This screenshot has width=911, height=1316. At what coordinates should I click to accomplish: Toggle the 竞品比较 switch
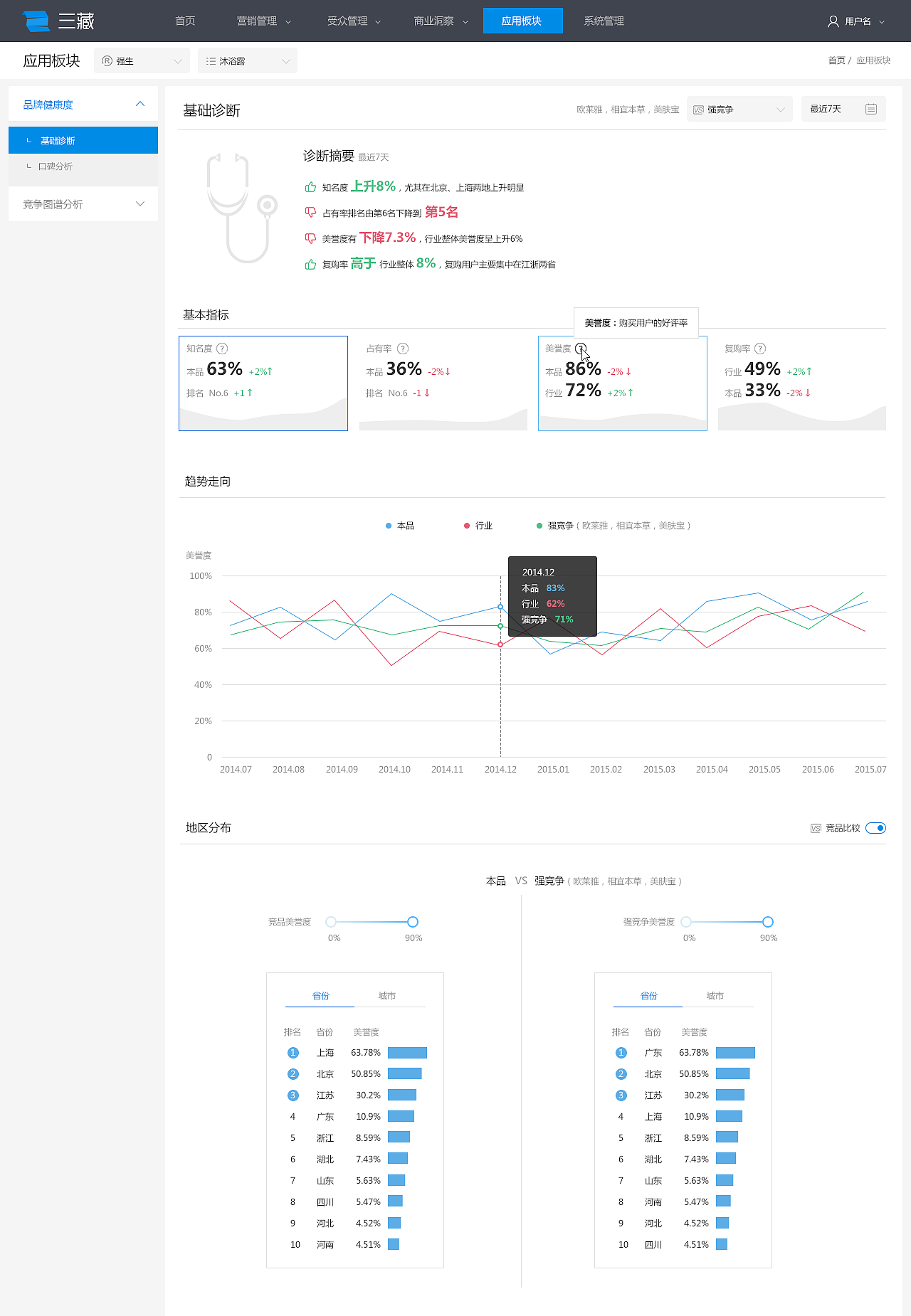(x=875, y=828)
